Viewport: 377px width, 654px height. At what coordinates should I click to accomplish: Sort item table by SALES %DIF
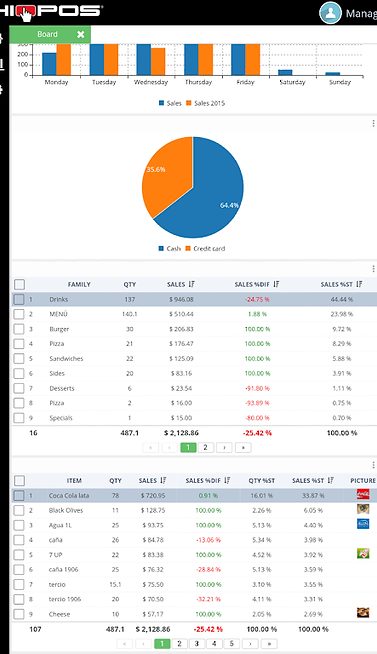coord(227,480)
